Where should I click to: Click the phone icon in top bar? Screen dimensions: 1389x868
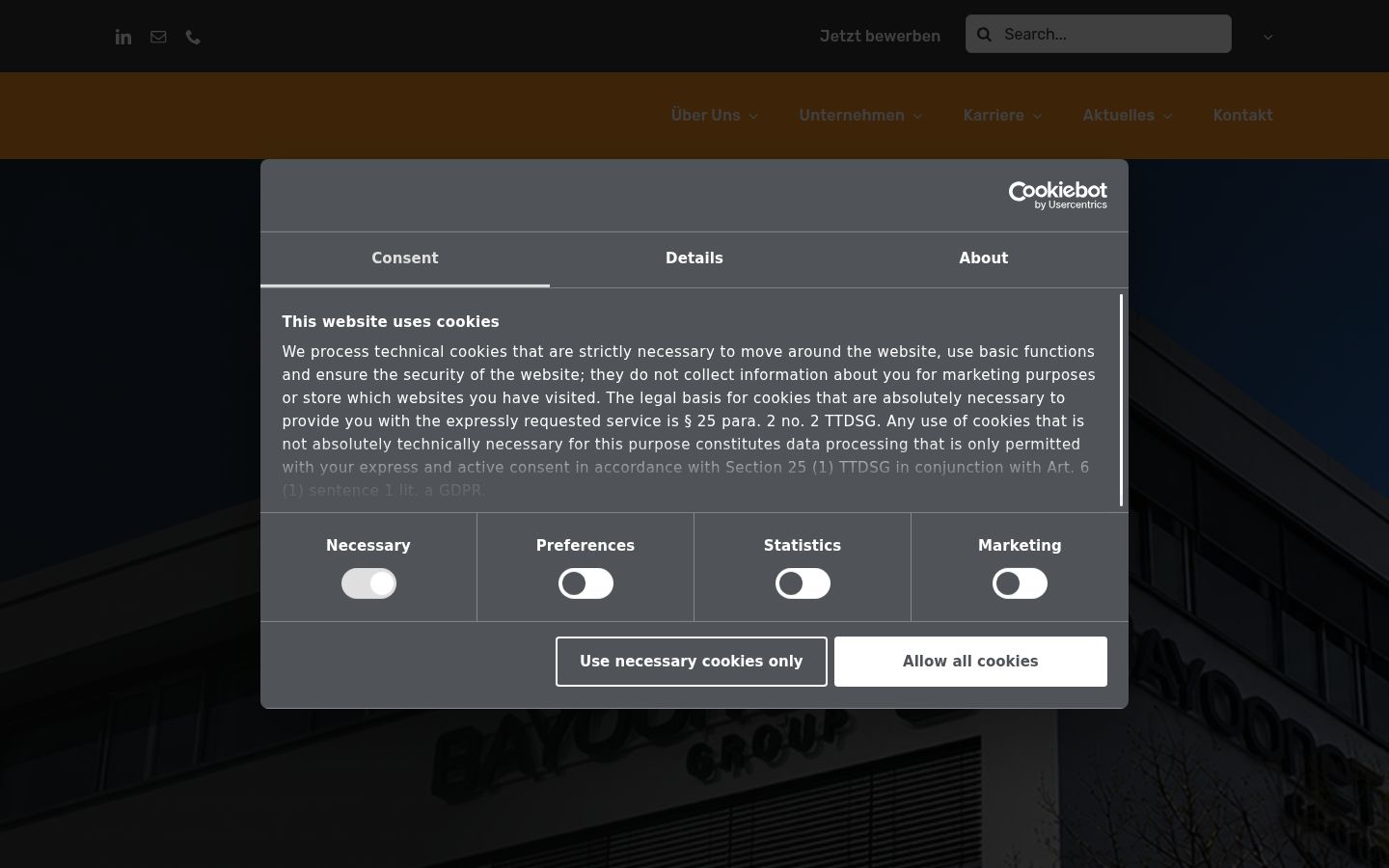(193, 37)
